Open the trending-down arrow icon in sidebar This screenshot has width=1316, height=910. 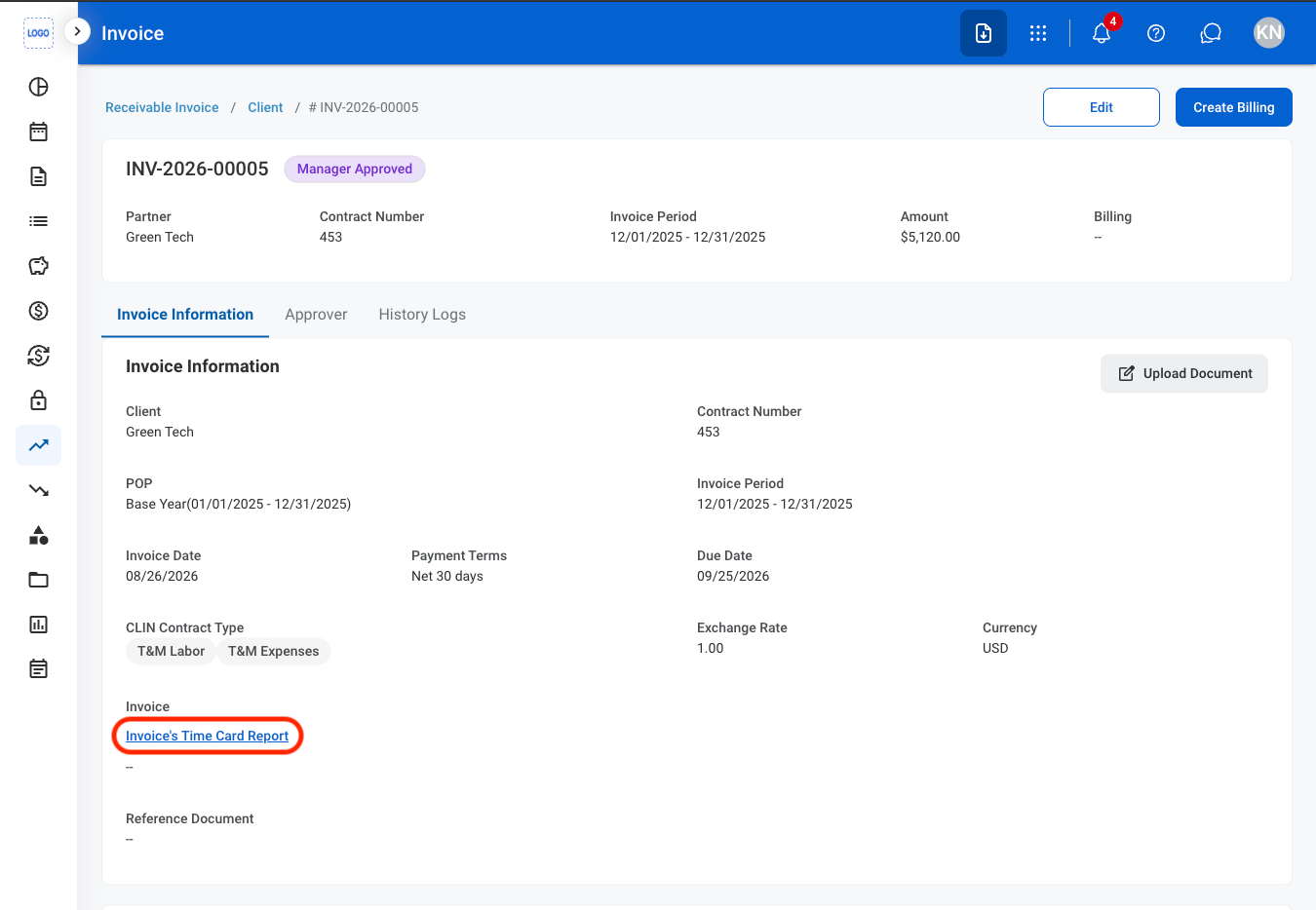39,490
